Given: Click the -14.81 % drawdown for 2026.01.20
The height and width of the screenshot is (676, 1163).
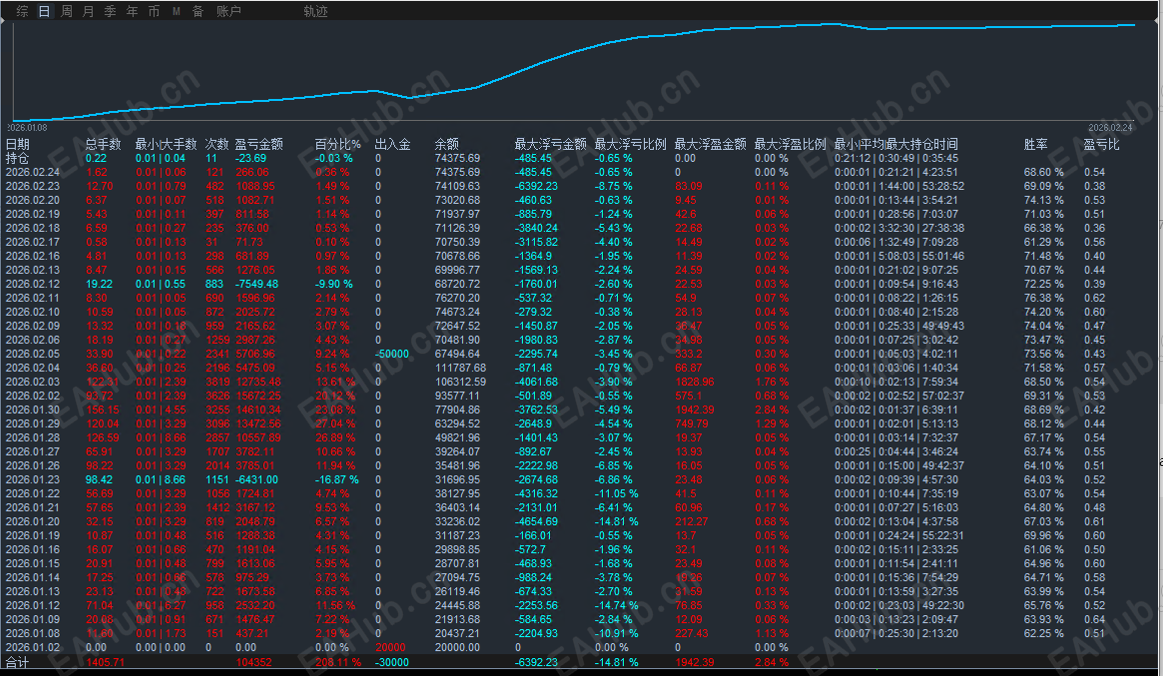Looking at the screenshot, I should [x=616, y=522].
